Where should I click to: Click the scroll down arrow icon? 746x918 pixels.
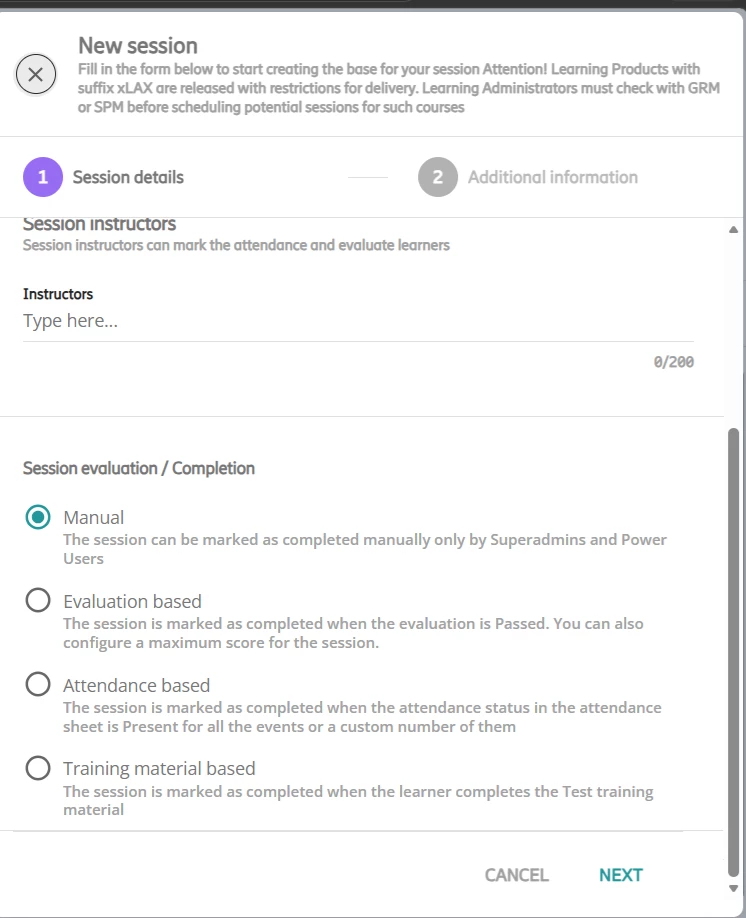point(733,888)
